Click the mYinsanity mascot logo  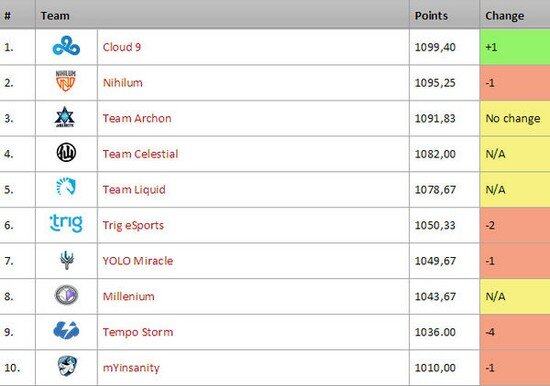(x=67, y=366)
